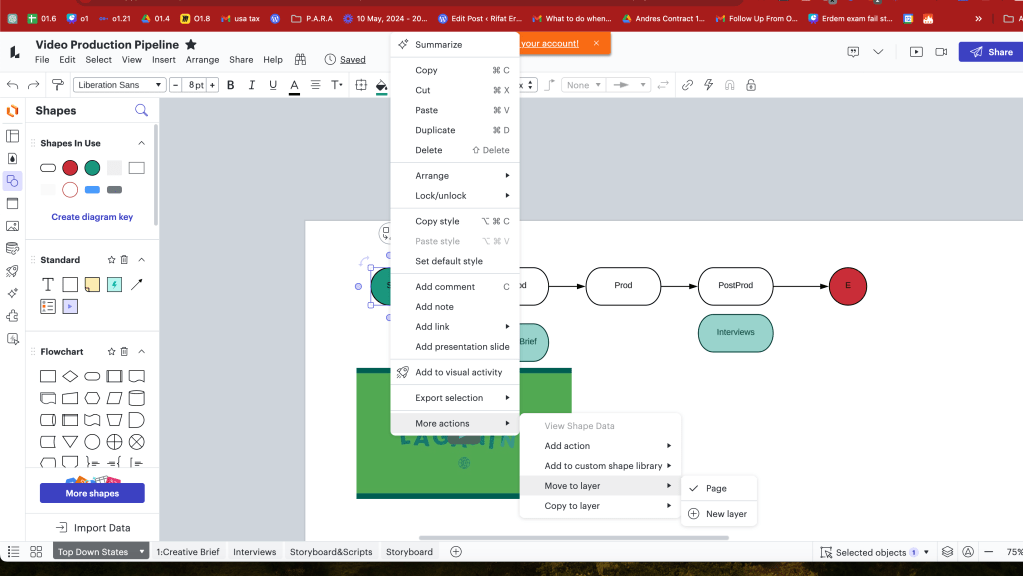1023x576 pixels.
Task: Click the Import Data button
Action: [92, 528]
